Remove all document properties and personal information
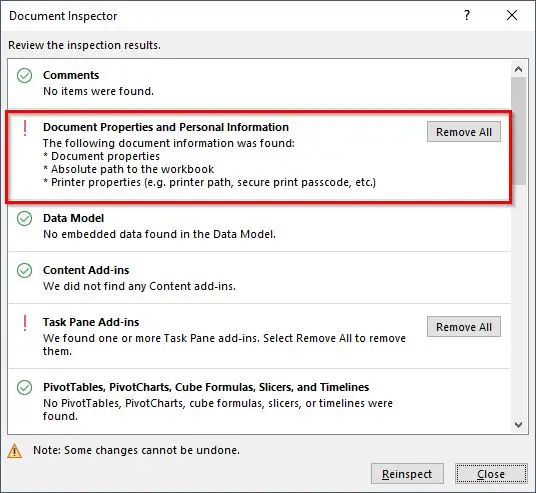536x493 pixels. click(464, 132)
